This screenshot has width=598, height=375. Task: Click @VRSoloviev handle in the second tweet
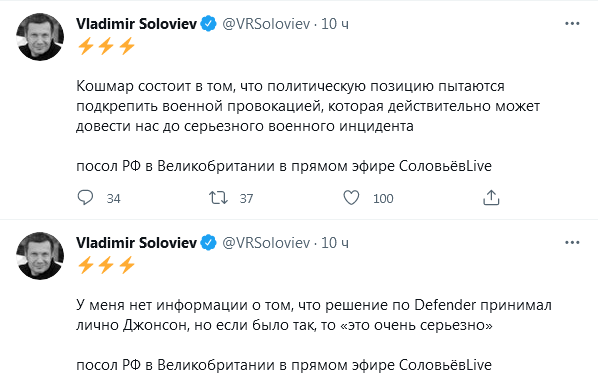click(266, 243)
